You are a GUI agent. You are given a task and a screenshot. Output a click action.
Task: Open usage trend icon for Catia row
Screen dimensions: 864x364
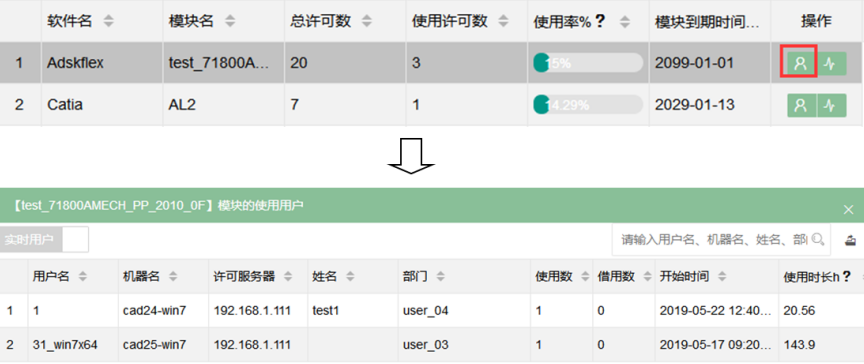tap(831, 105)
